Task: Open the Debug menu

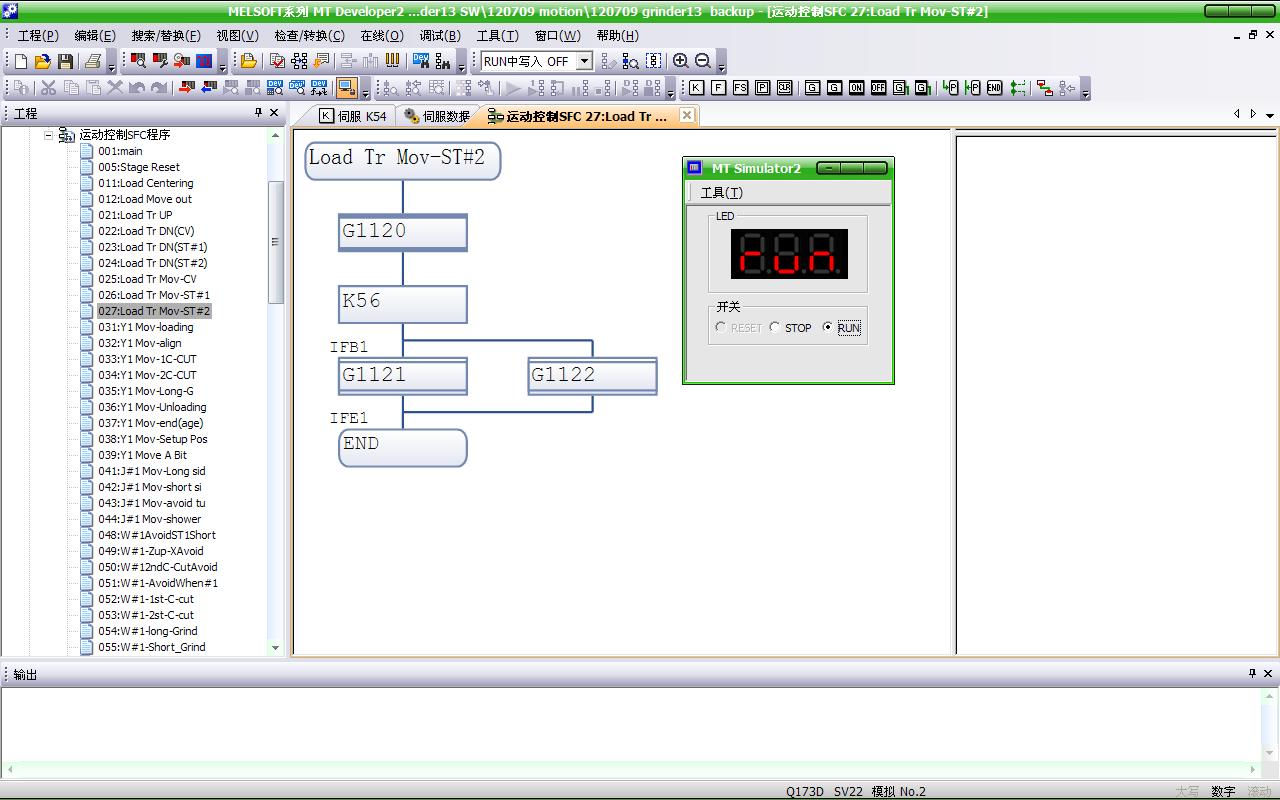Action: [439, 35]
